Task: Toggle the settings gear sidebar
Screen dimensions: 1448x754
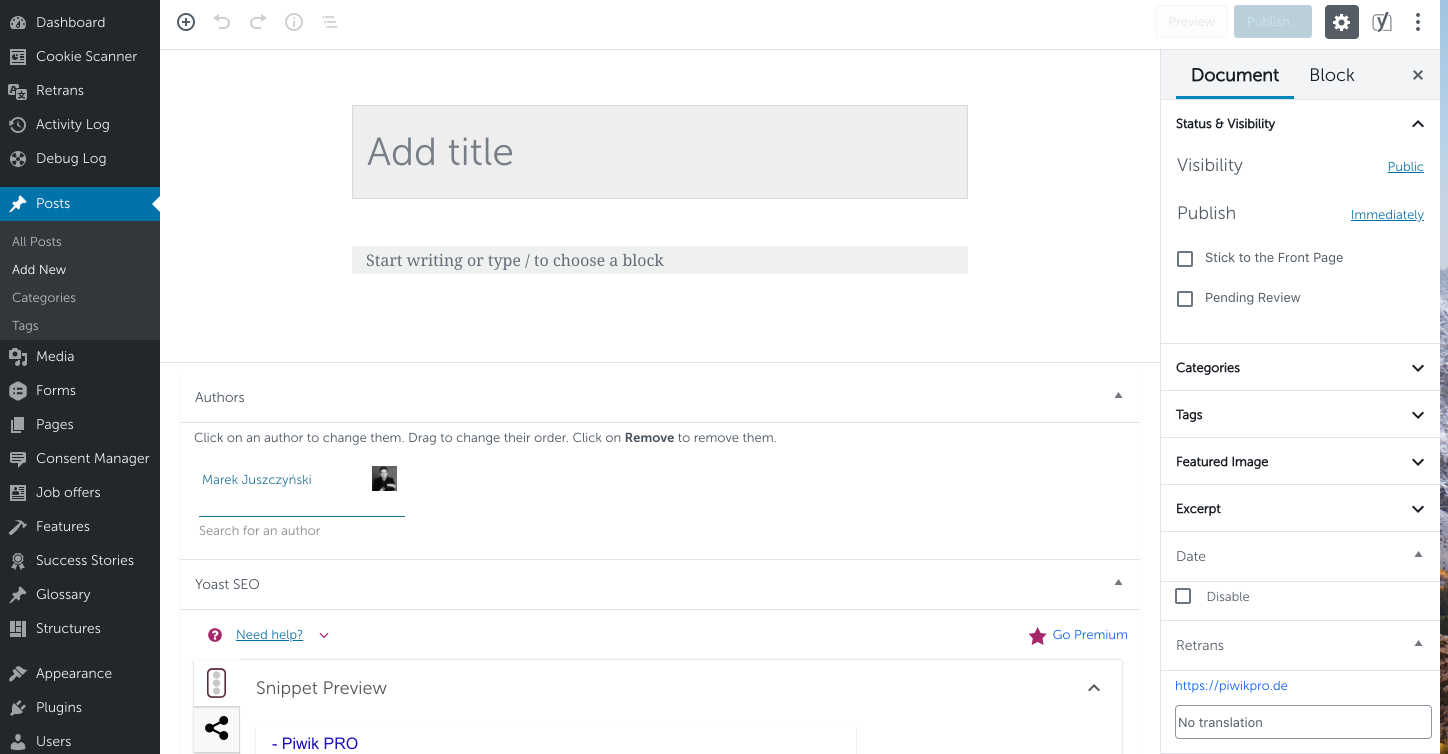Action: [1341, 22]
